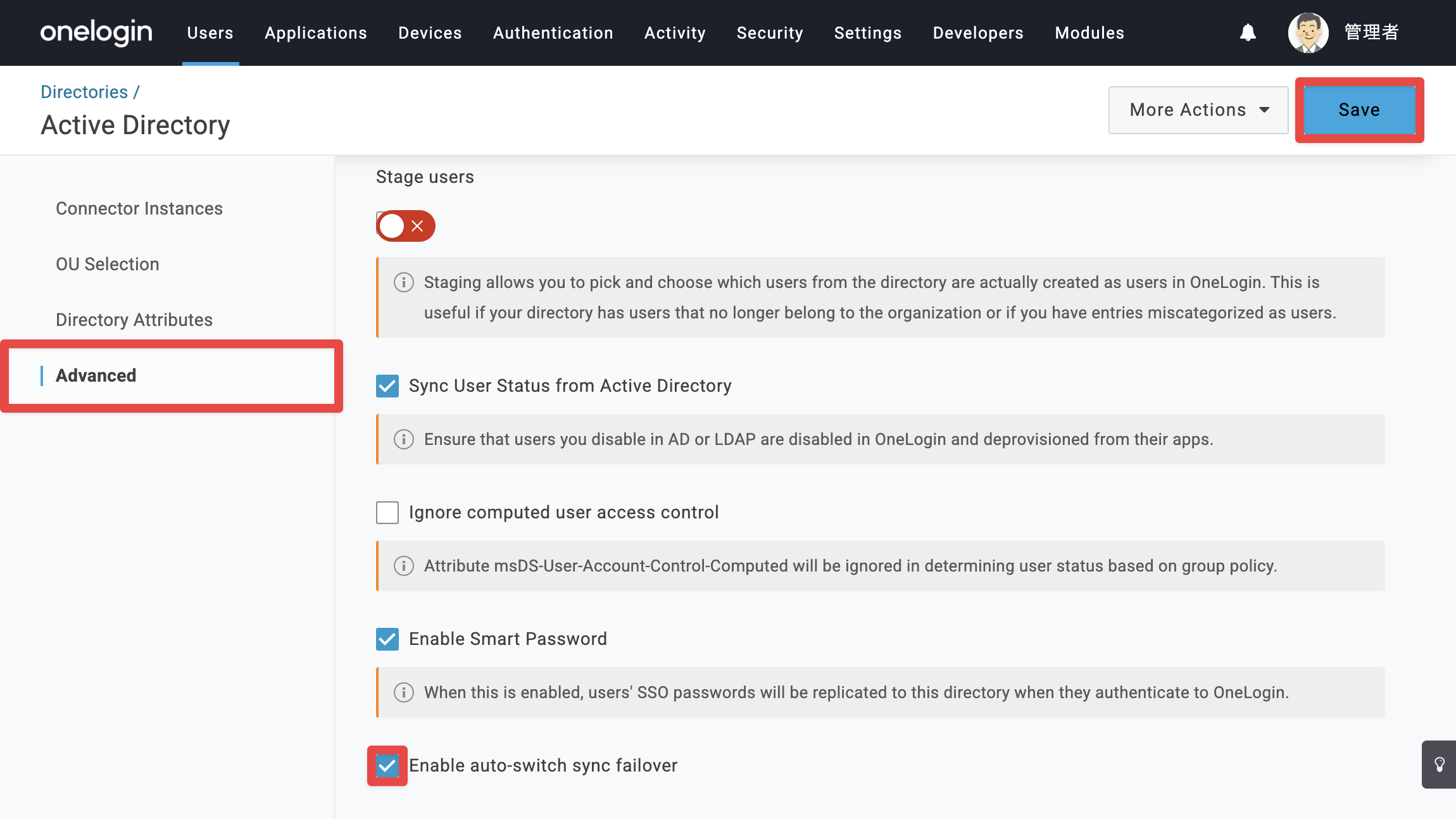The height and width of the screenshot is (819, 1456).
Task: Open the Devices menu
Action: (x=430, y=33)
